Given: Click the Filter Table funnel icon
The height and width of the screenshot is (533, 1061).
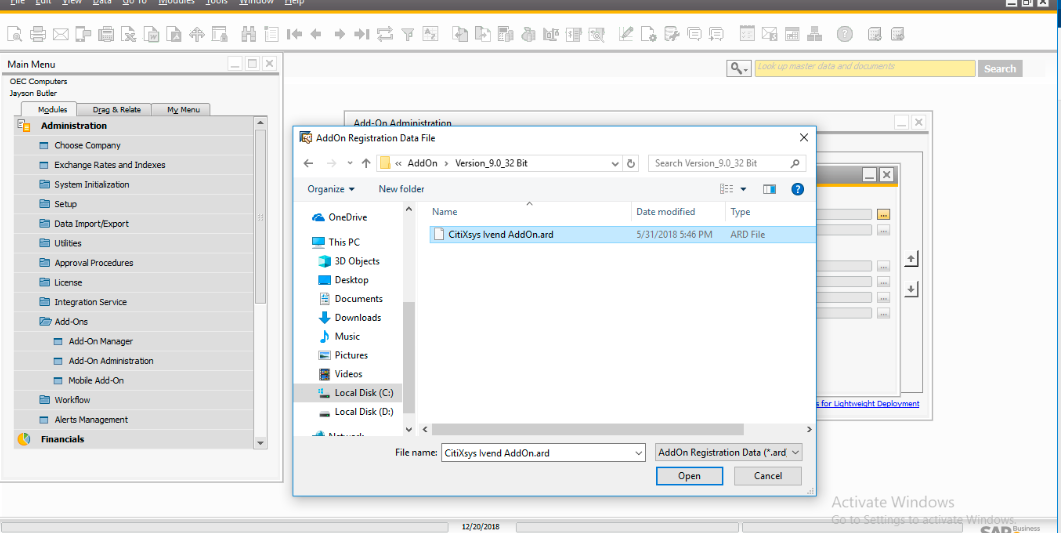Looking at the screenshot, I should (407, 34).
